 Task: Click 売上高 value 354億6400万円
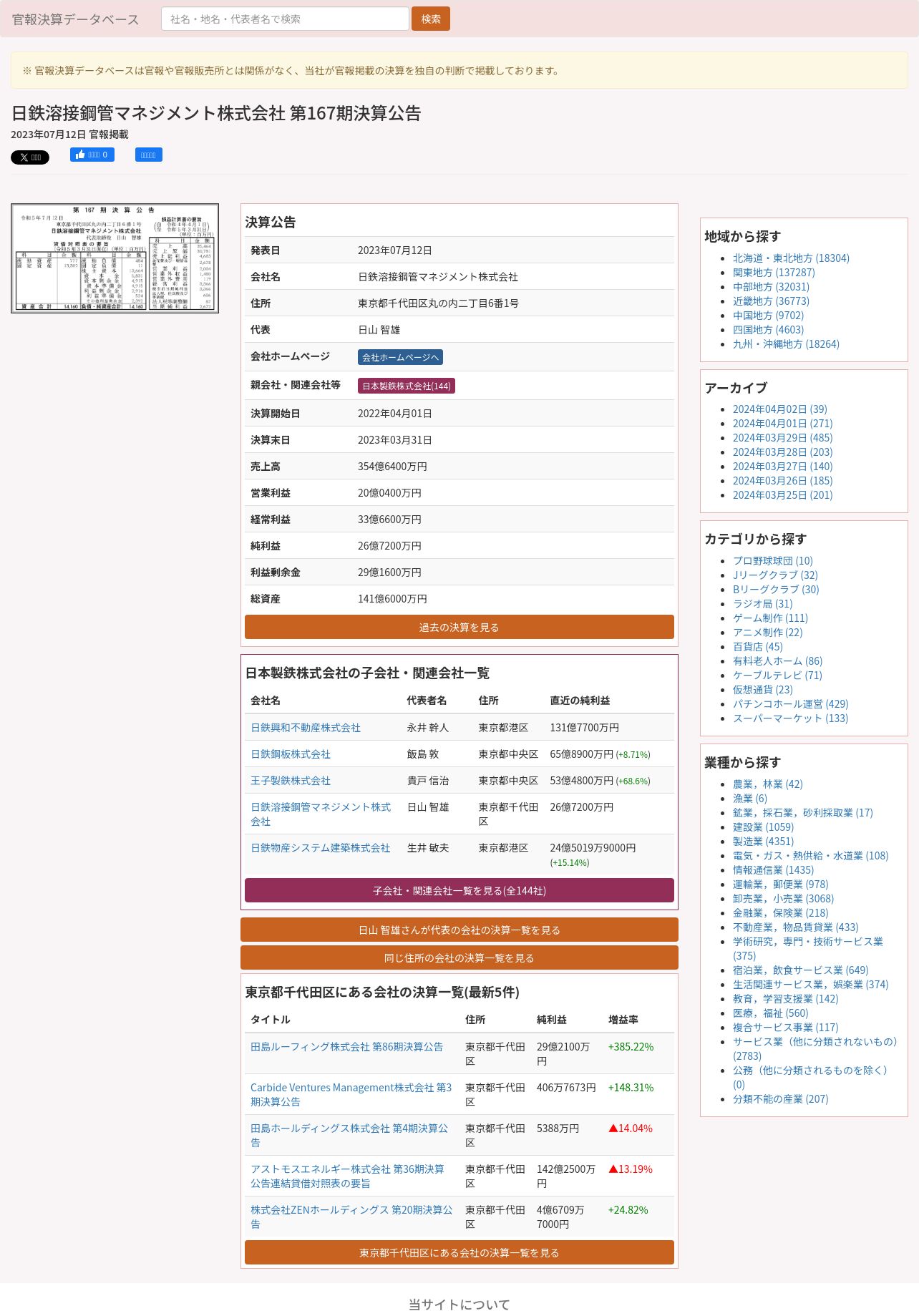coord(392,467)
